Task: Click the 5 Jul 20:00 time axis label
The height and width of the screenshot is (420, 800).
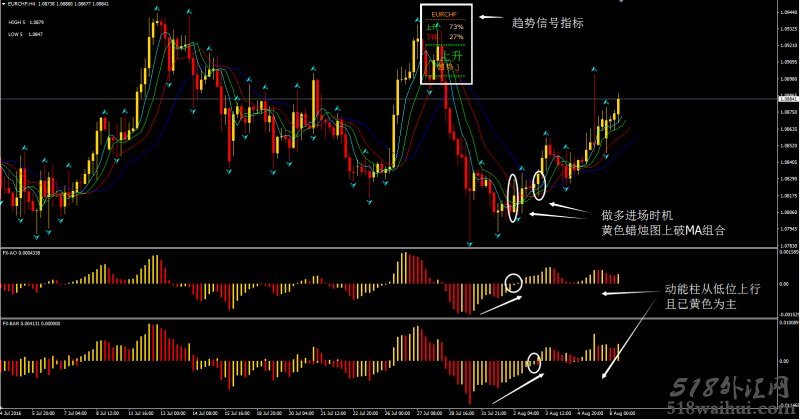Action: (43, 413)
